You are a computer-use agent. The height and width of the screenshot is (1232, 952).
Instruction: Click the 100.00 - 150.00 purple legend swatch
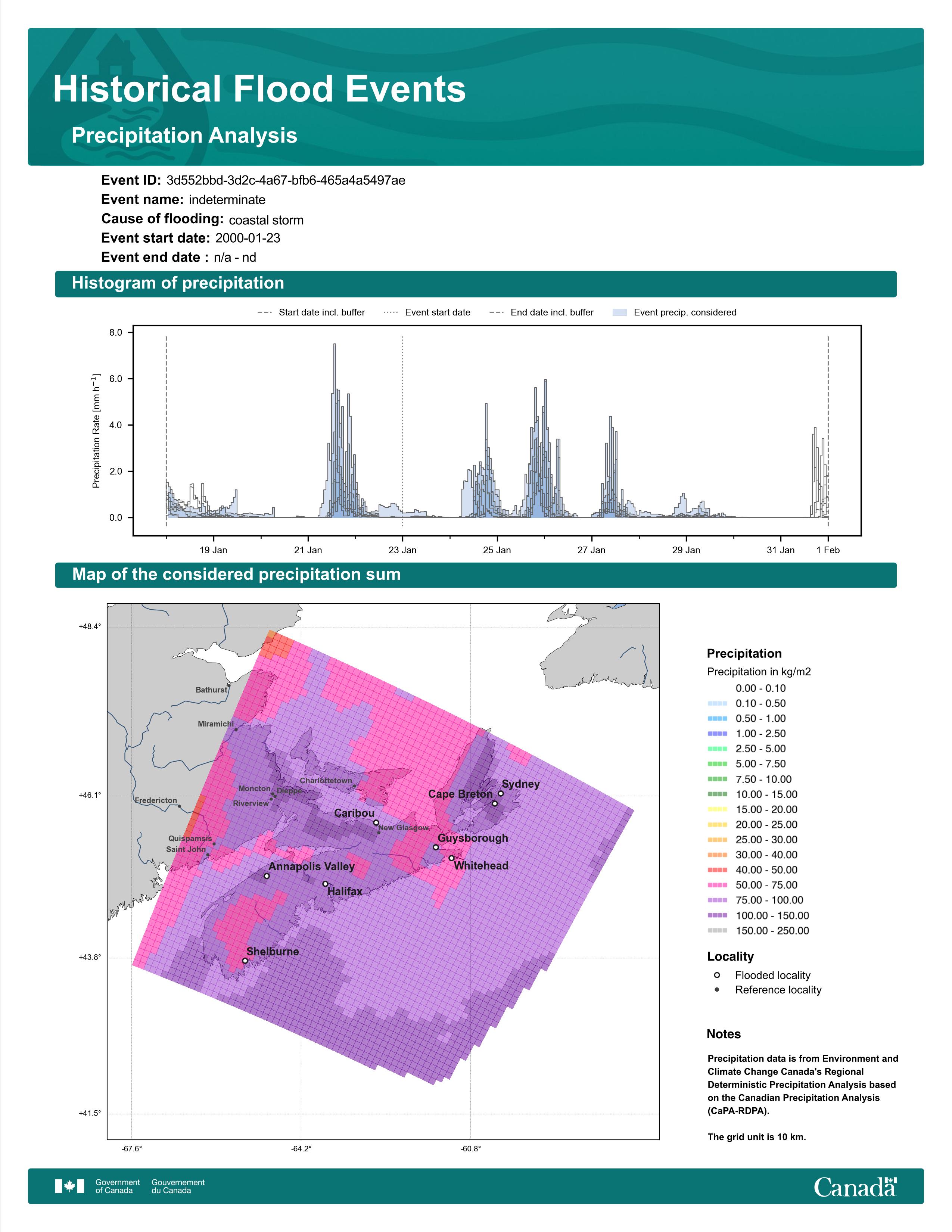coord(717,915)
